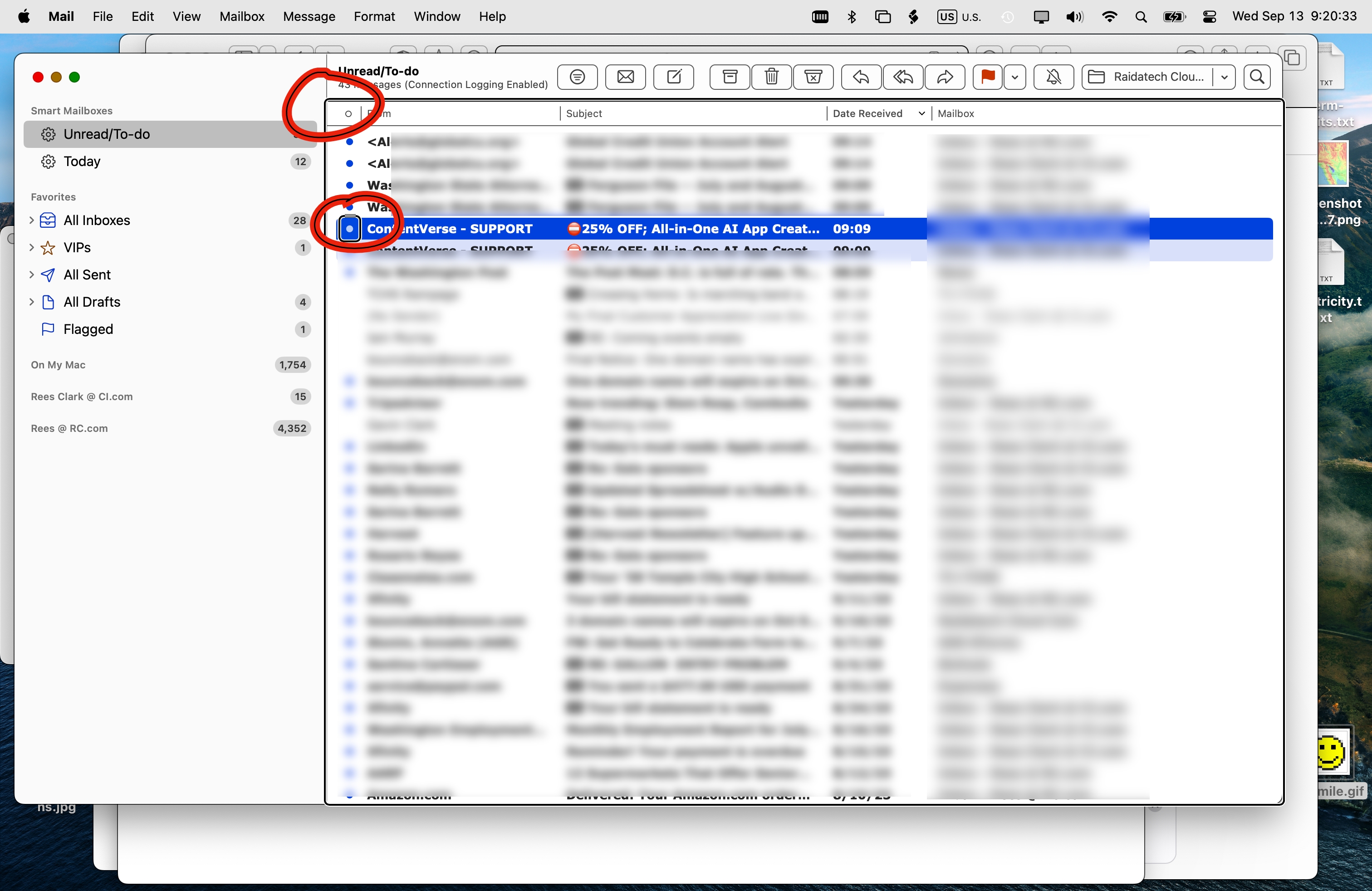The width and height of the screenshot is (1372, 891).
Task: Open the Mailbox menu in menu bar
Action: point(241,16)
